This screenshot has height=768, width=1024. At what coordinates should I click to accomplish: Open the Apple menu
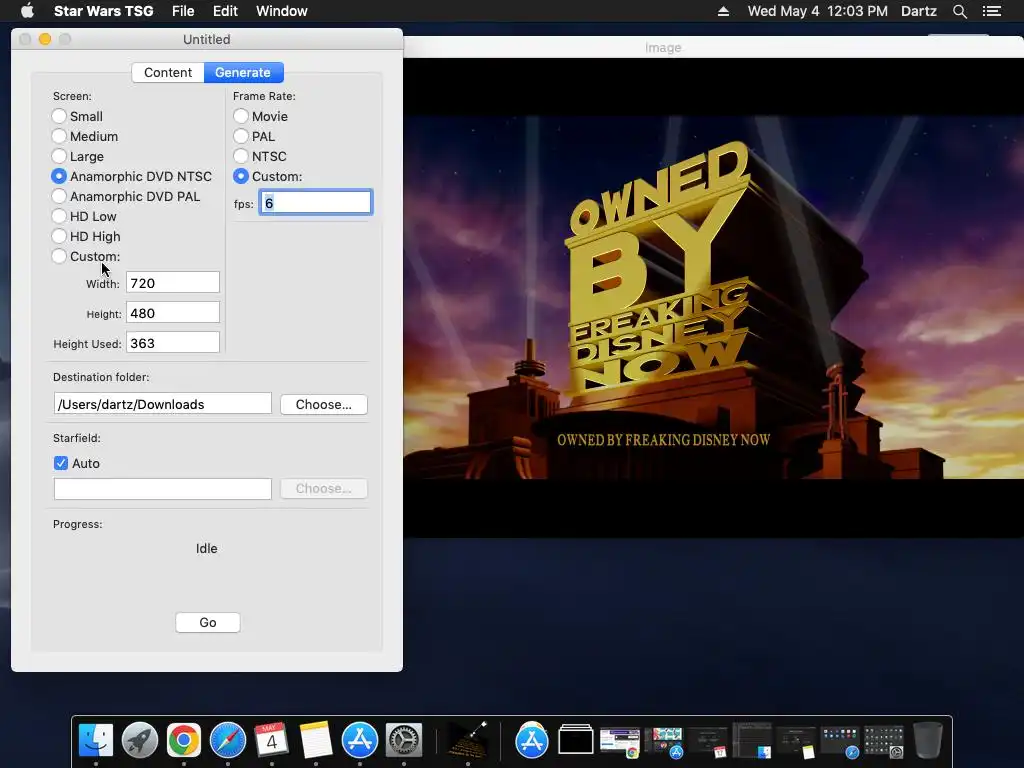click(x=27, y=11)
